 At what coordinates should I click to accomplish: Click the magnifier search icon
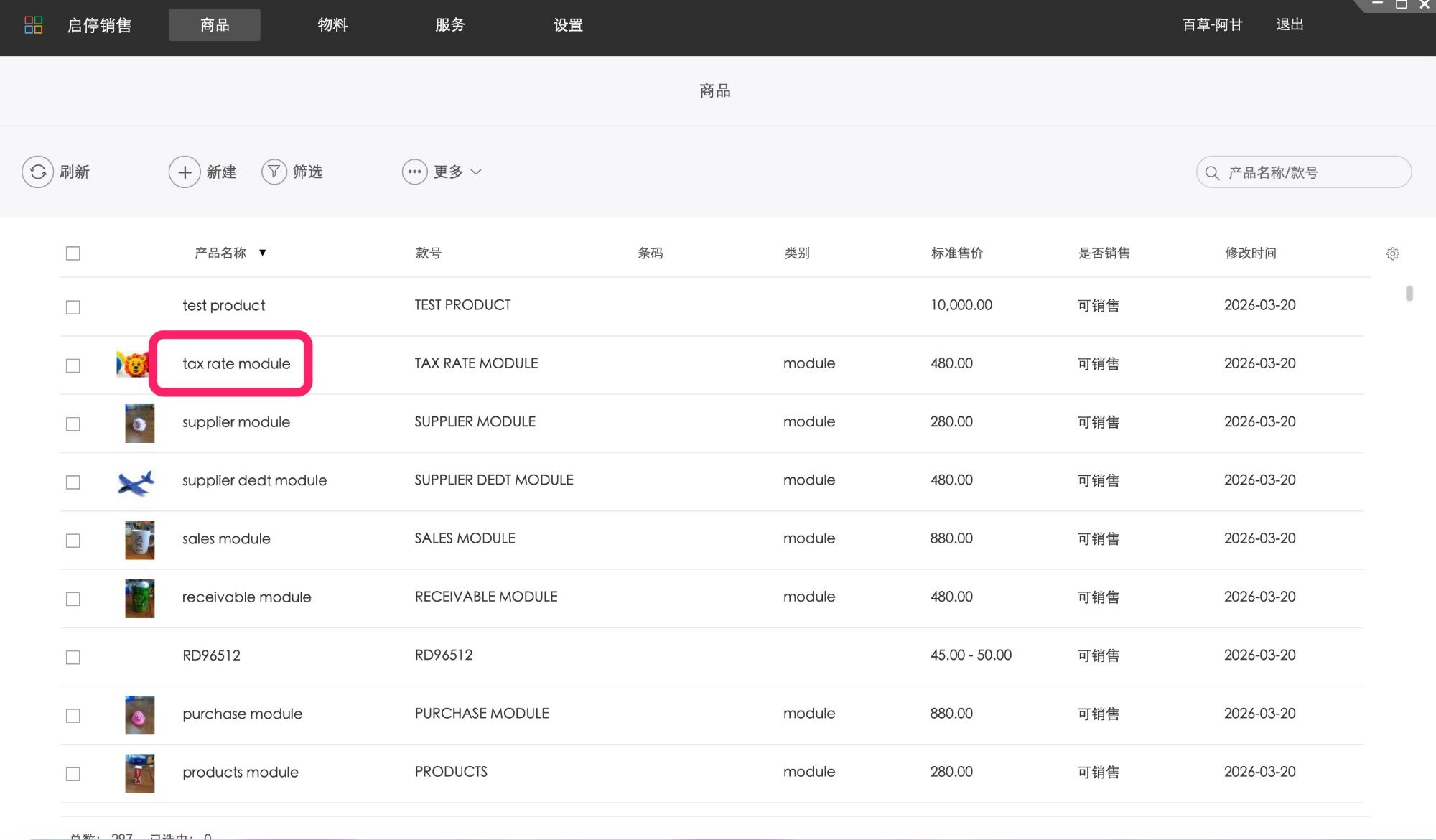(1212, 173)
